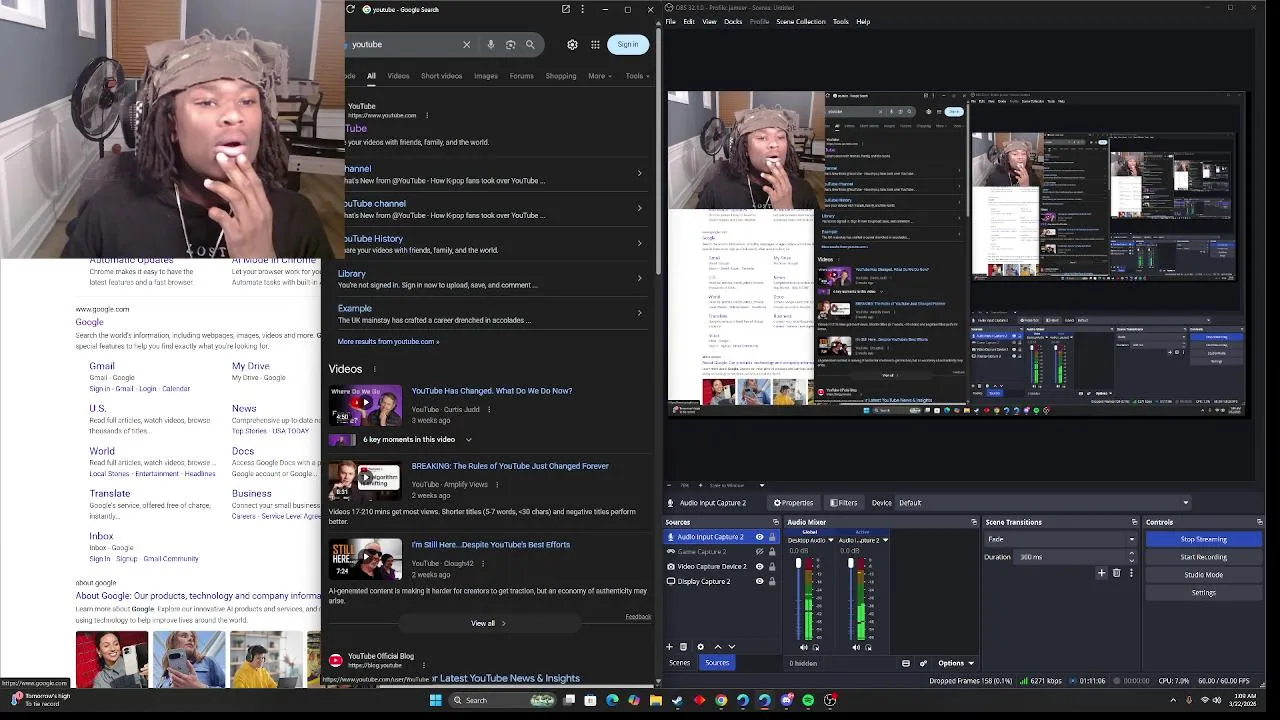Viewport: 1280px width, 720px height.
Task: Open Steam from the taskbar
Action: coord(677,700)
